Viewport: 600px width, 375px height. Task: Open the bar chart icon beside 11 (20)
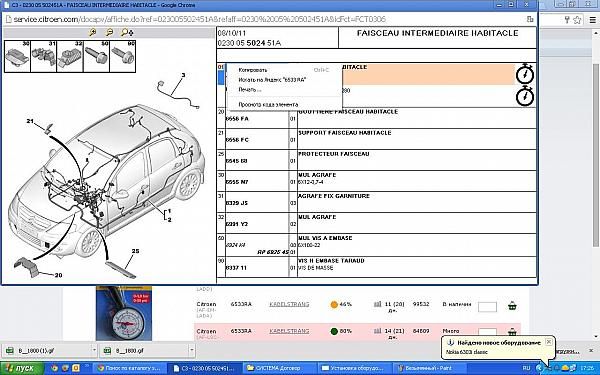(378, 304)
